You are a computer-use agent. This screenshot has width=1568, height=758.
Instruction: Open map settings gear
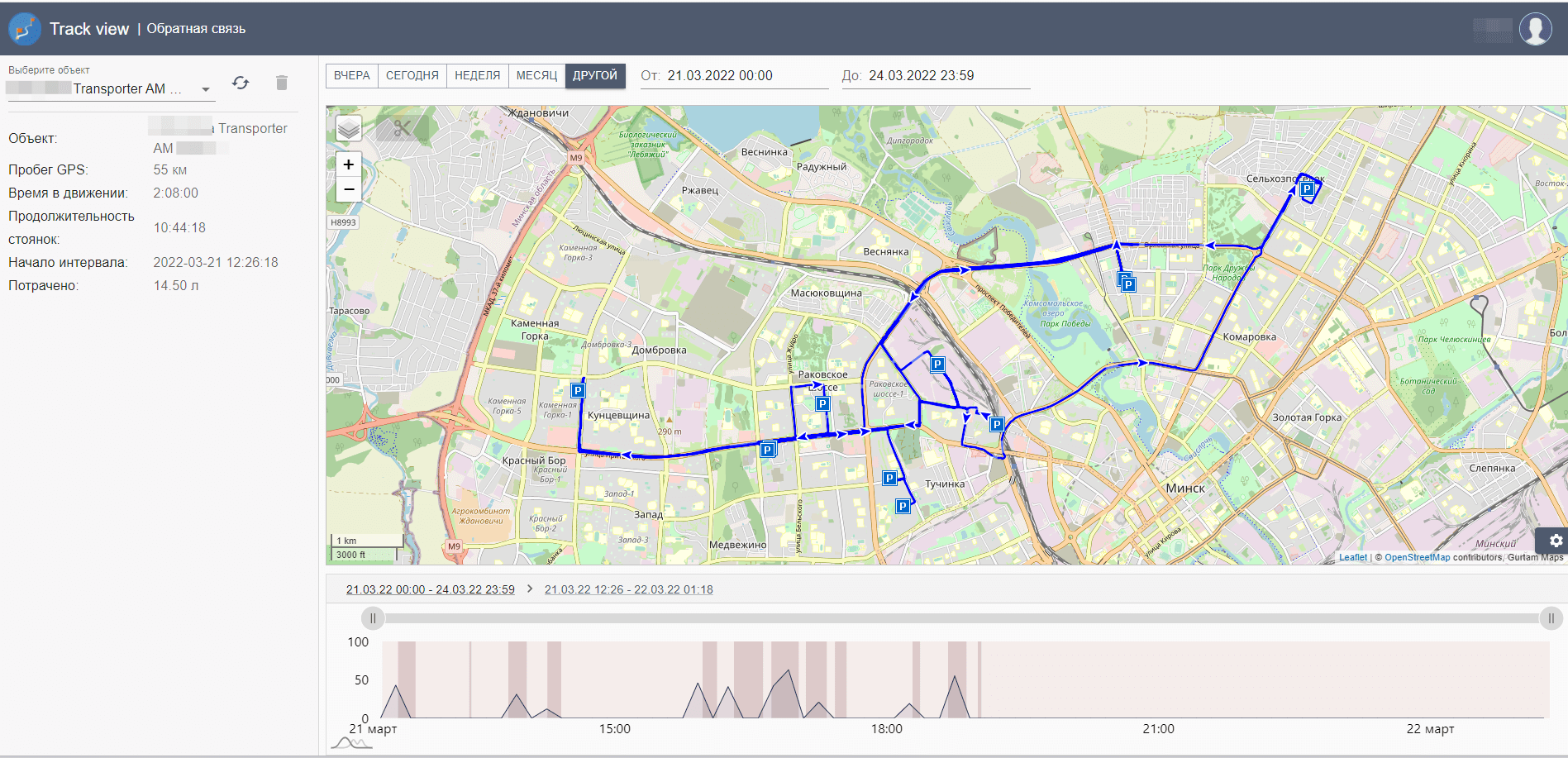tap(1556, 541)
